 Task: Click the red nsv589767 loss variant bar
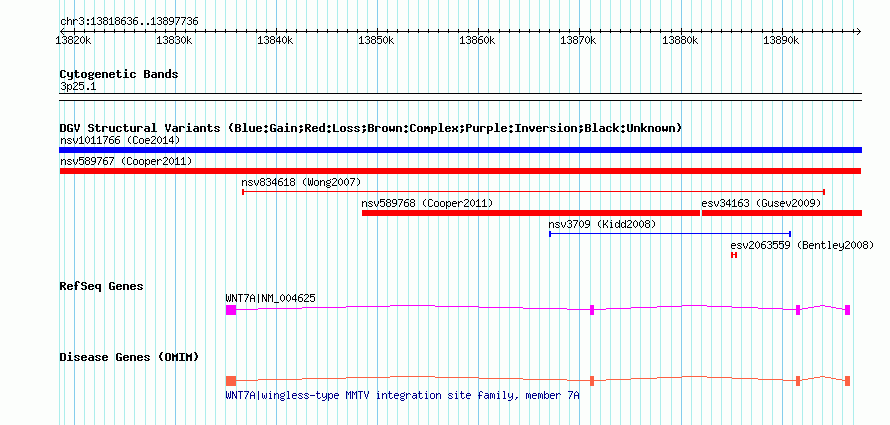(x=460, y=171)
